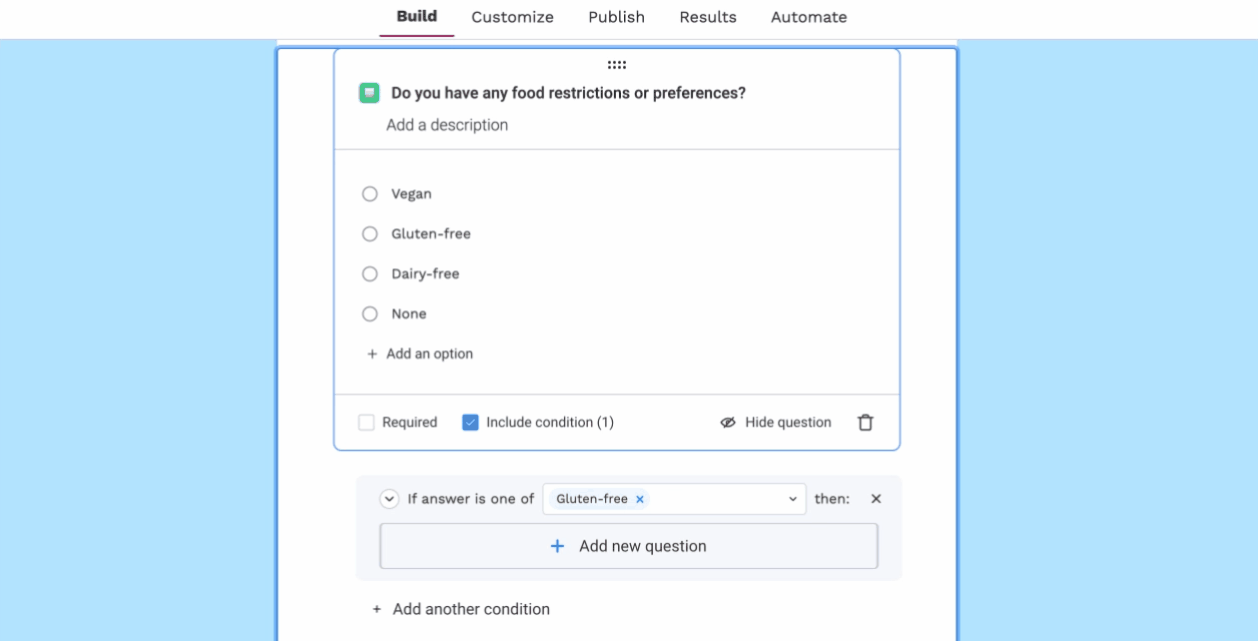
Task: Open the condition answer dropdown arrow
Action: point(793,499)
